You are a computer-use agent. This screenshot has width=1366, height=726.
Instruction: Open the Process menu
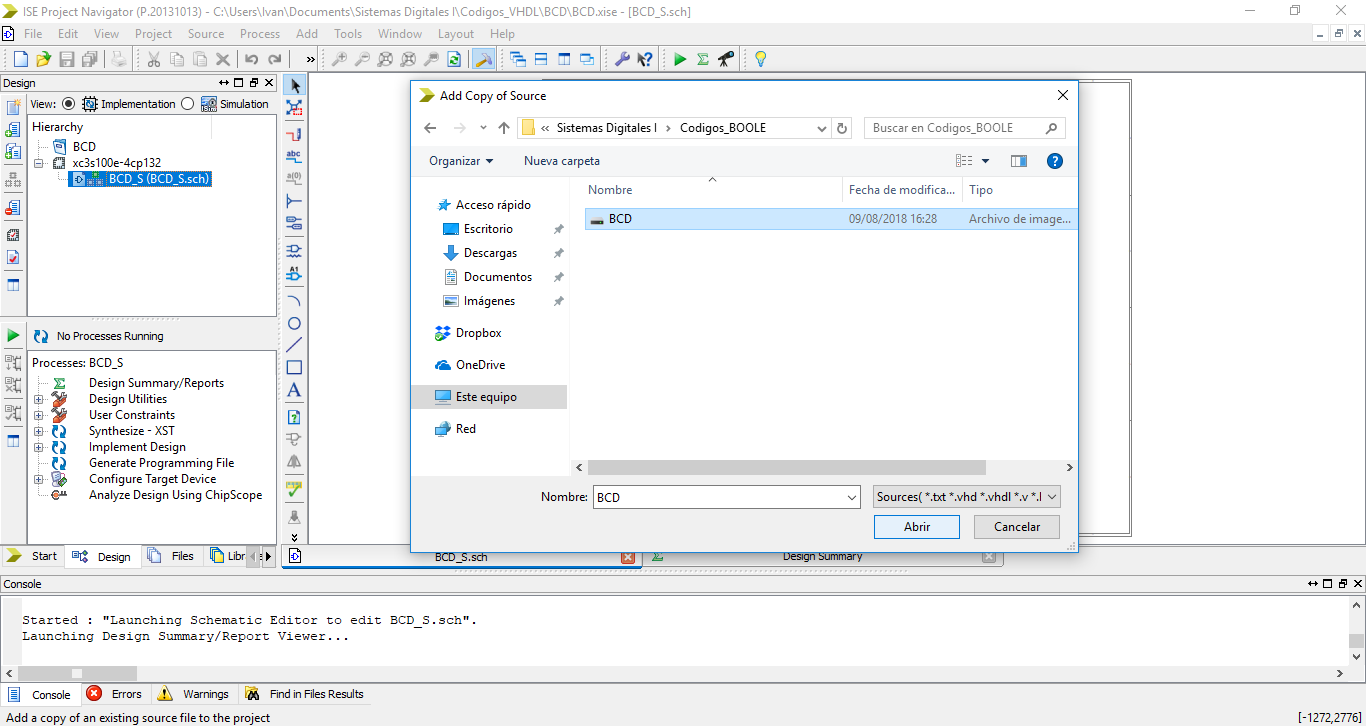(x=260, y=33)
